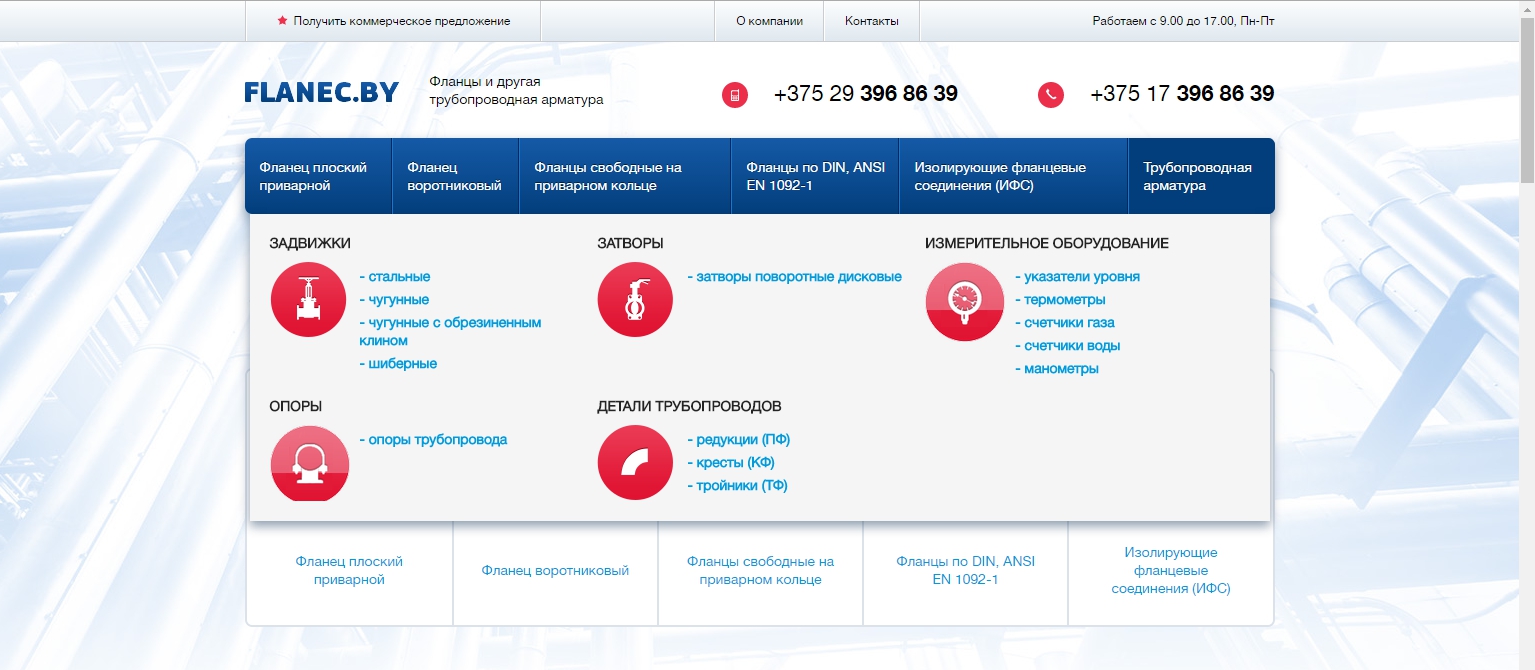The height and width of the screenshot is (670, 1535).
Task: Open счетчики газа link
Action: click(x=1065, y=323)
